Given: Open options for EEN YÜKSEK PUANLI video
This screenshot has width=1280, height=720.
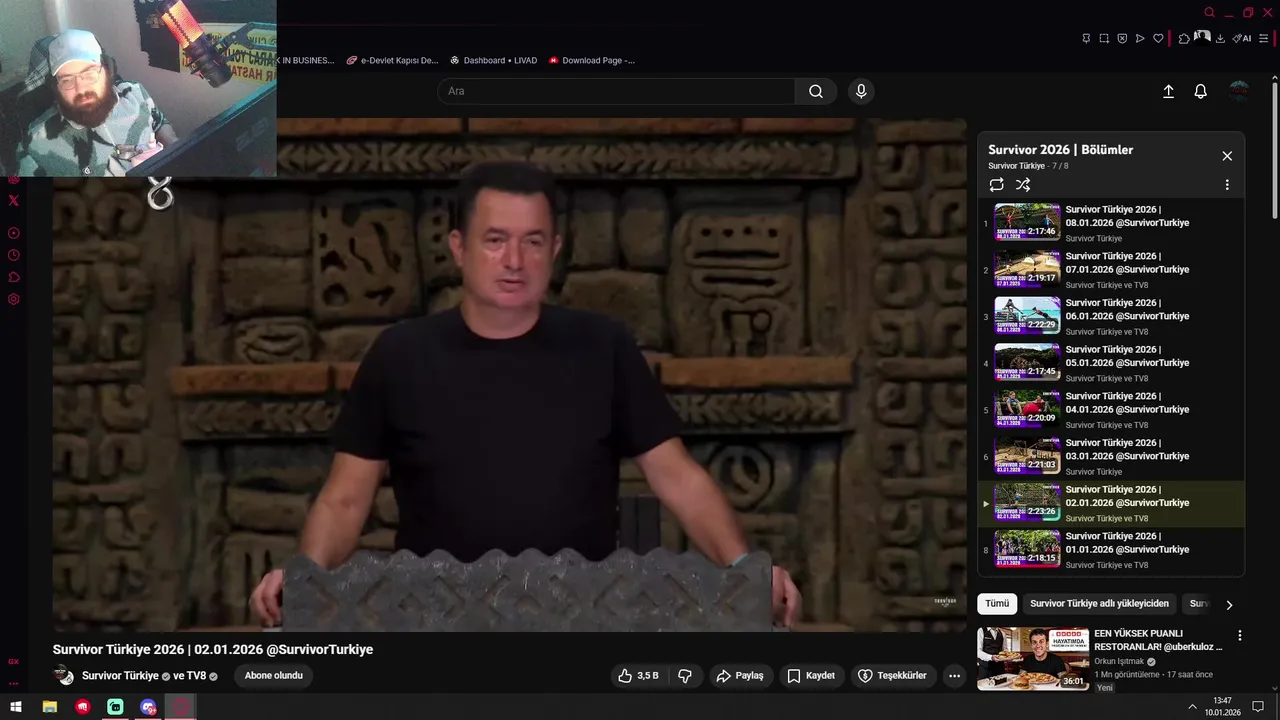Looking at the screenshot, I should [x=1240, y=636].
